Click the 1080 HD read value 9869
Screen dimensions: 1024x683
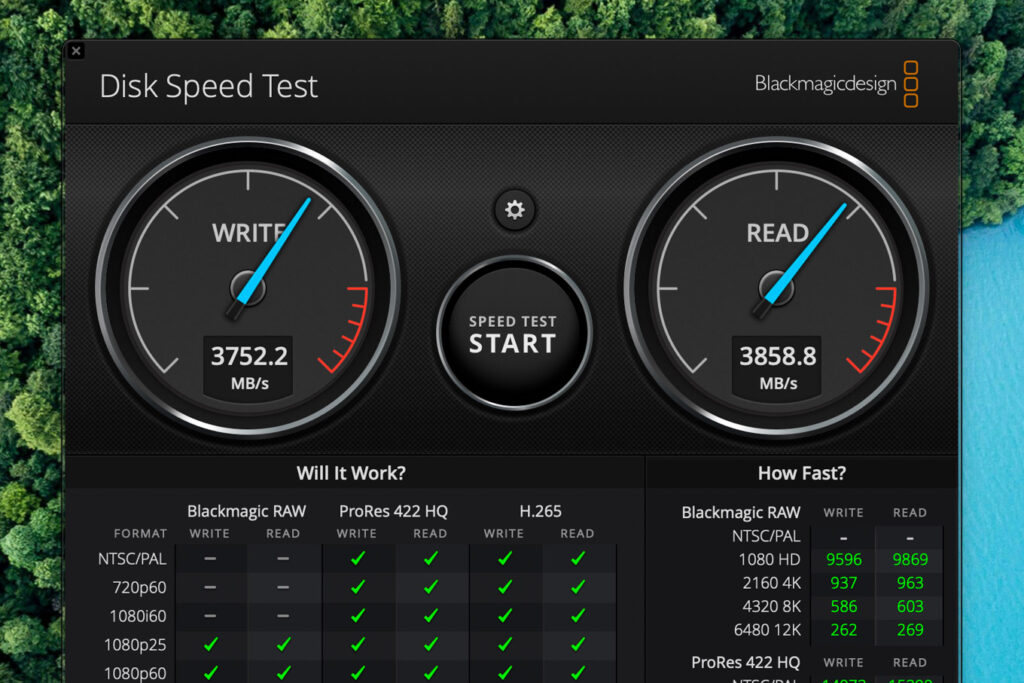tap(910, 560)
